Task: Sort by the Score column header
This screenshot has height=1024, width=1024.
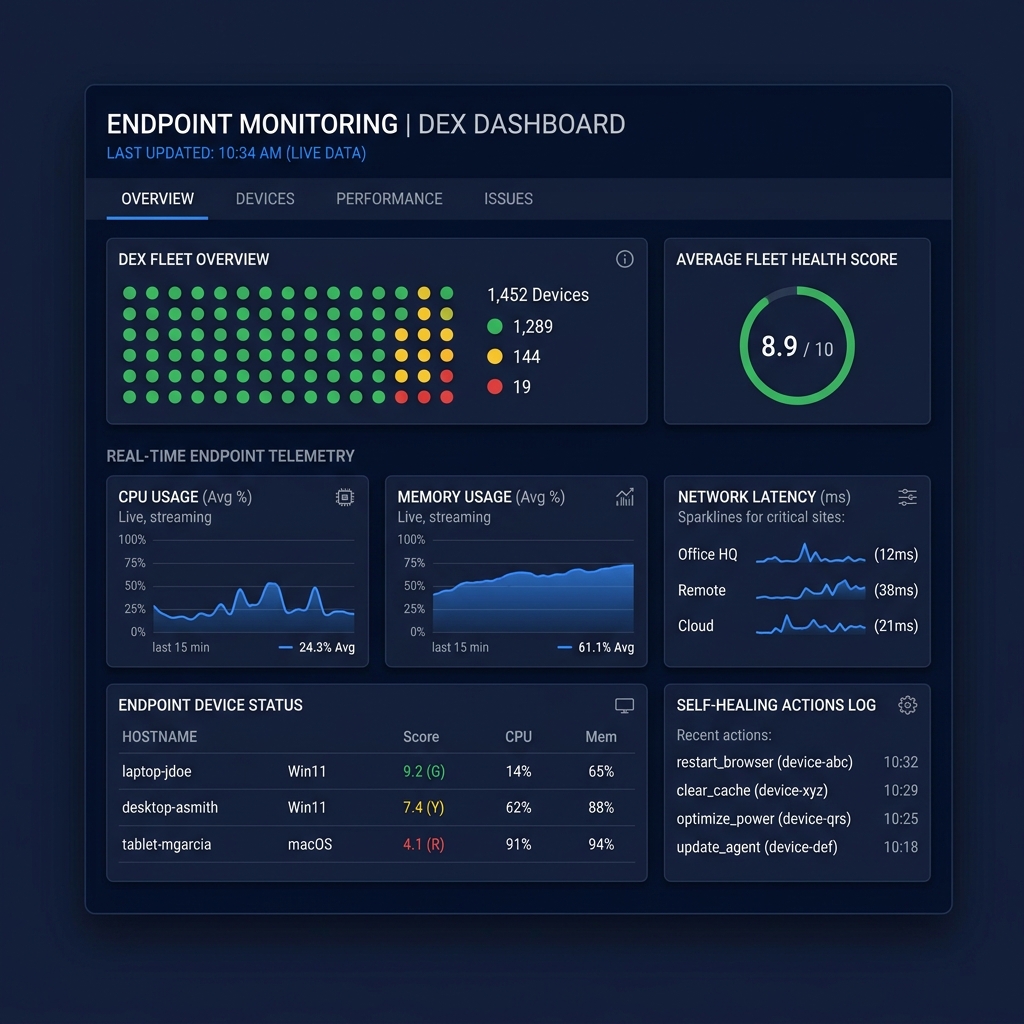Action: 421,737
